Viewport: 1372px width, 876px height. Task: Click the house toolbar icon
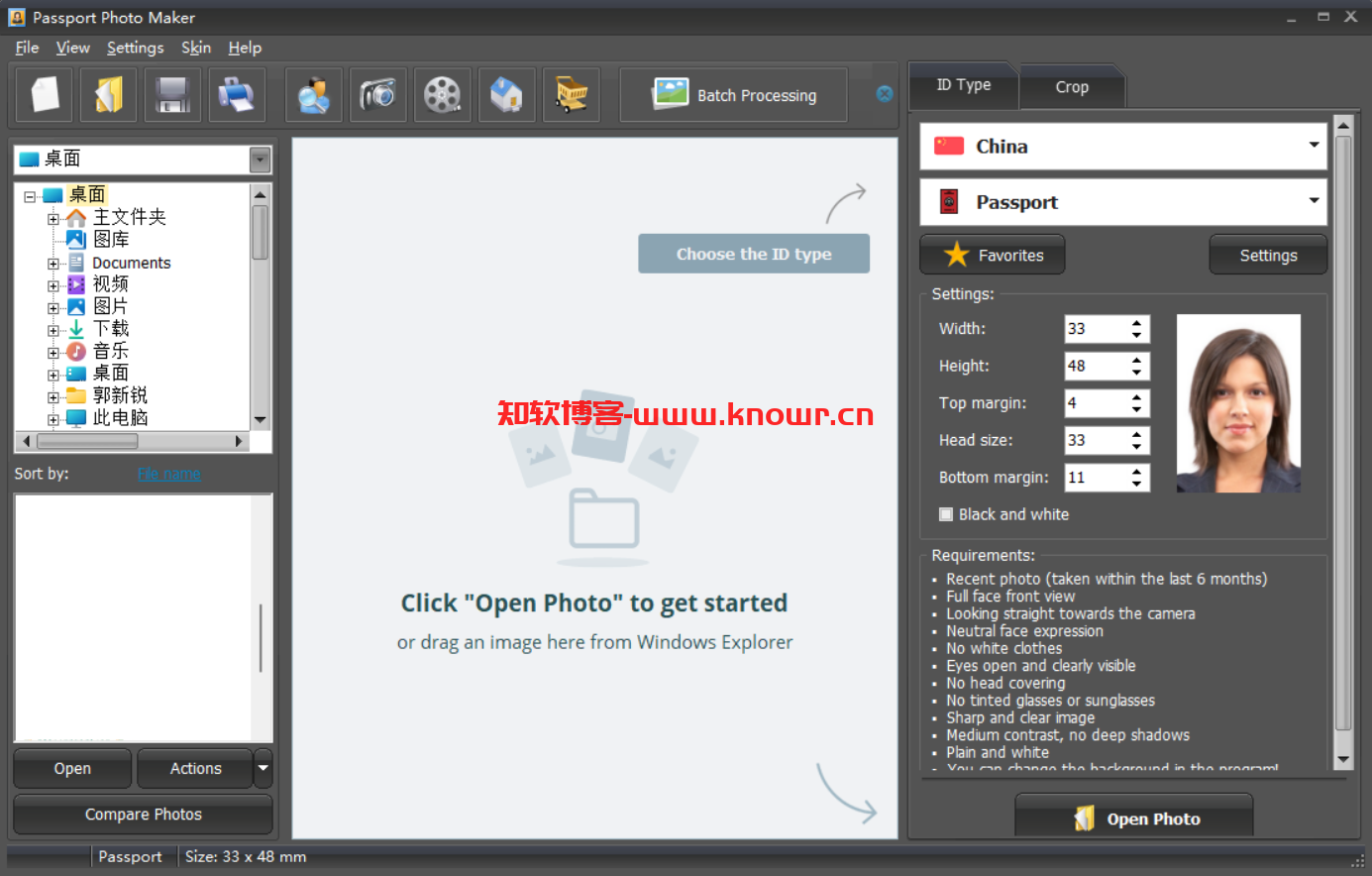click(506, 95)
